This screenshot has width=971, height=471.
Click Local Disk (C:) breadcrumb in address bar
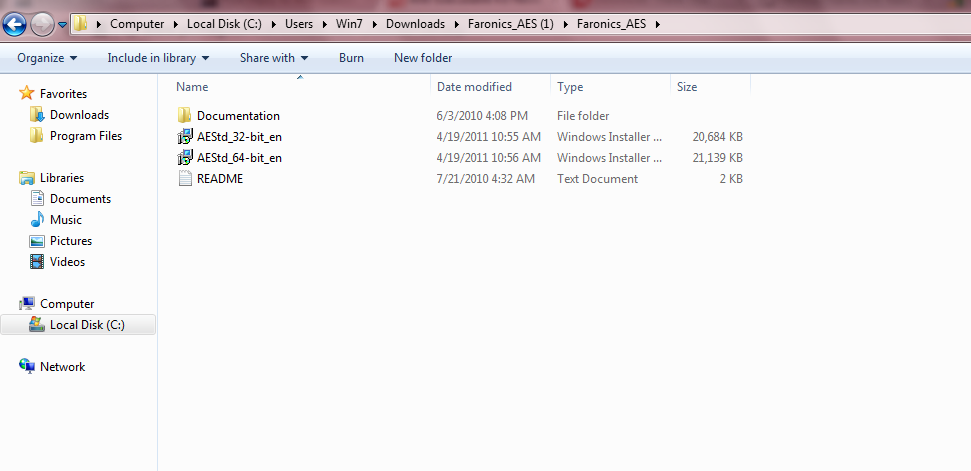(224, 24)
